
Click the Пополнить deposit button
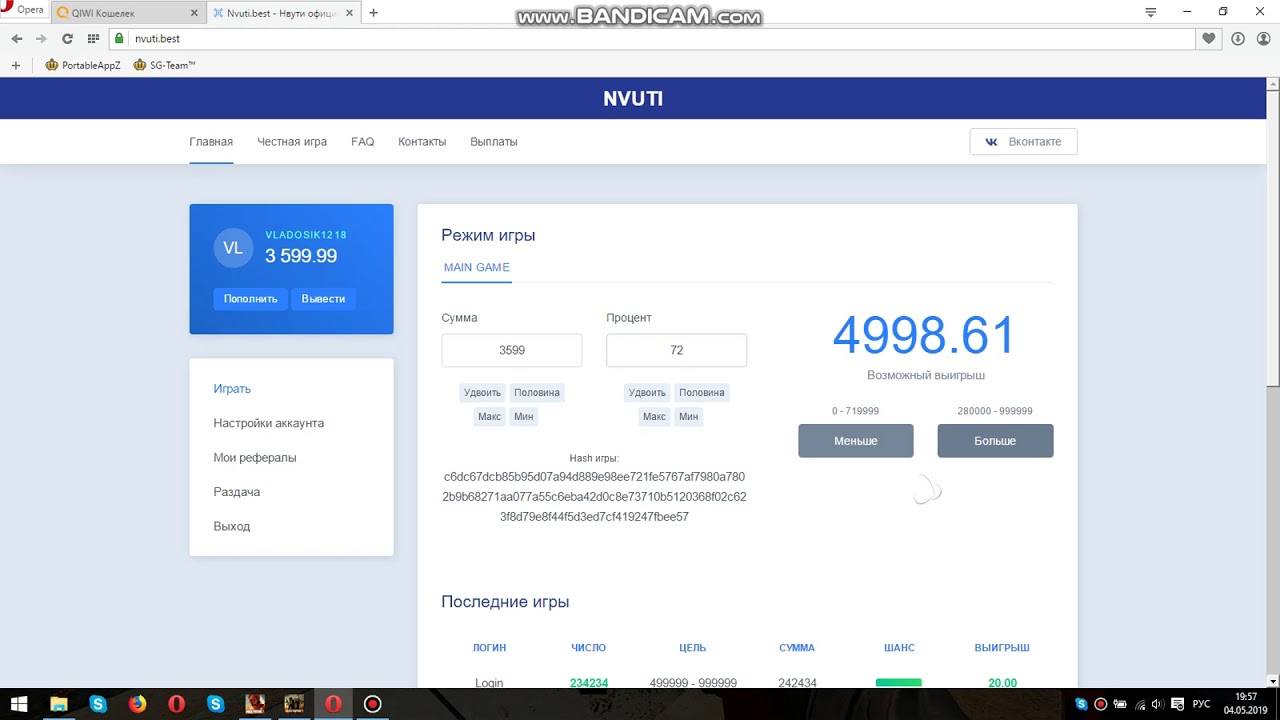point(250,299)
